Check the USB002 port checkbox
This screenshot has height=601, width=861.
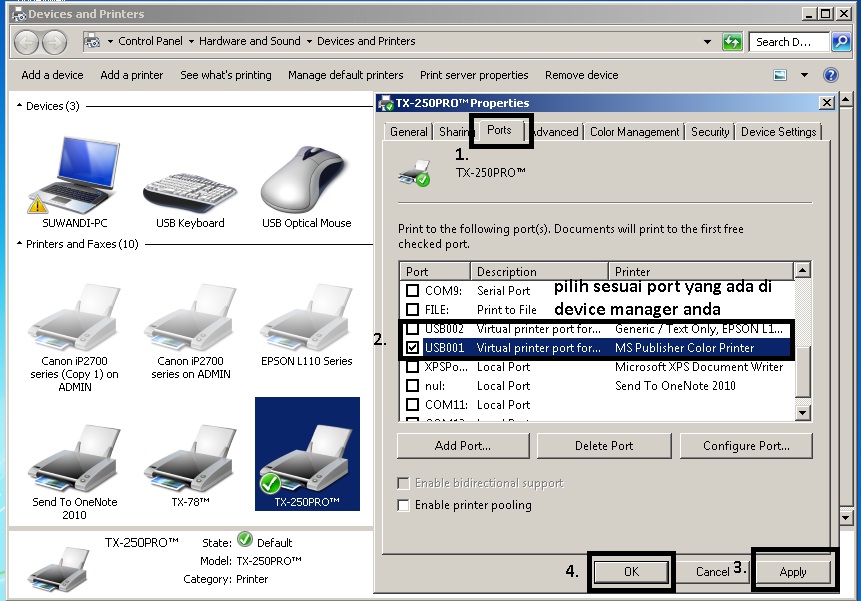click(412, 329)
